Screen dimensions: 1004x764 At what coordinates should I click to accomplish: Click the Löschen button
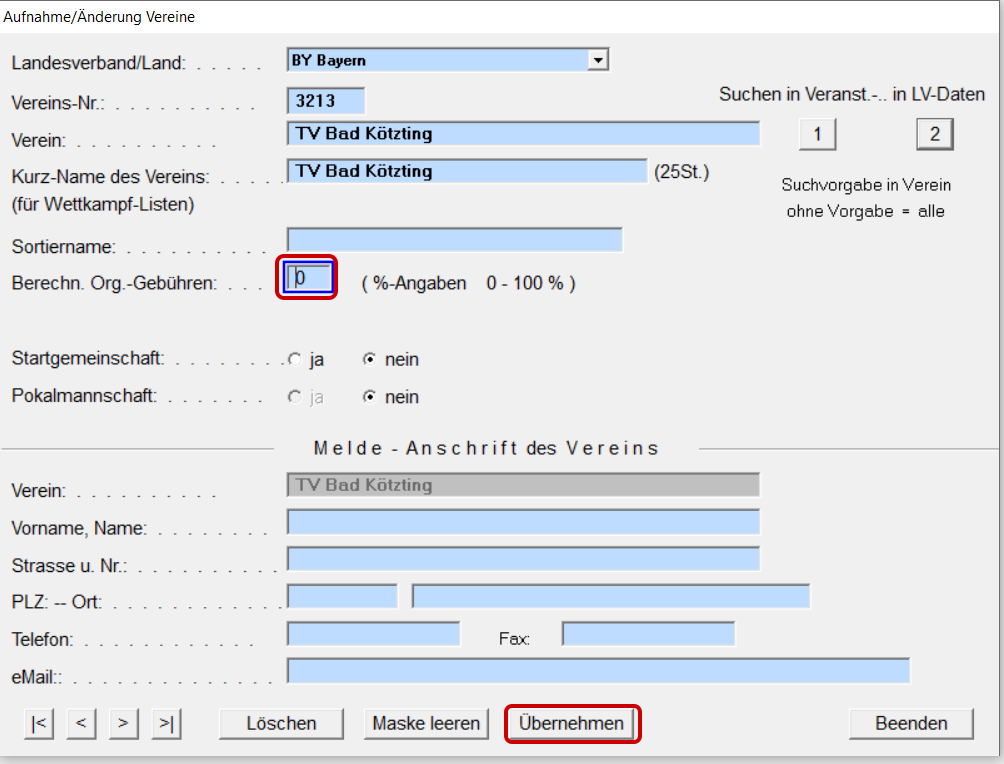click(x=281, y=723)
